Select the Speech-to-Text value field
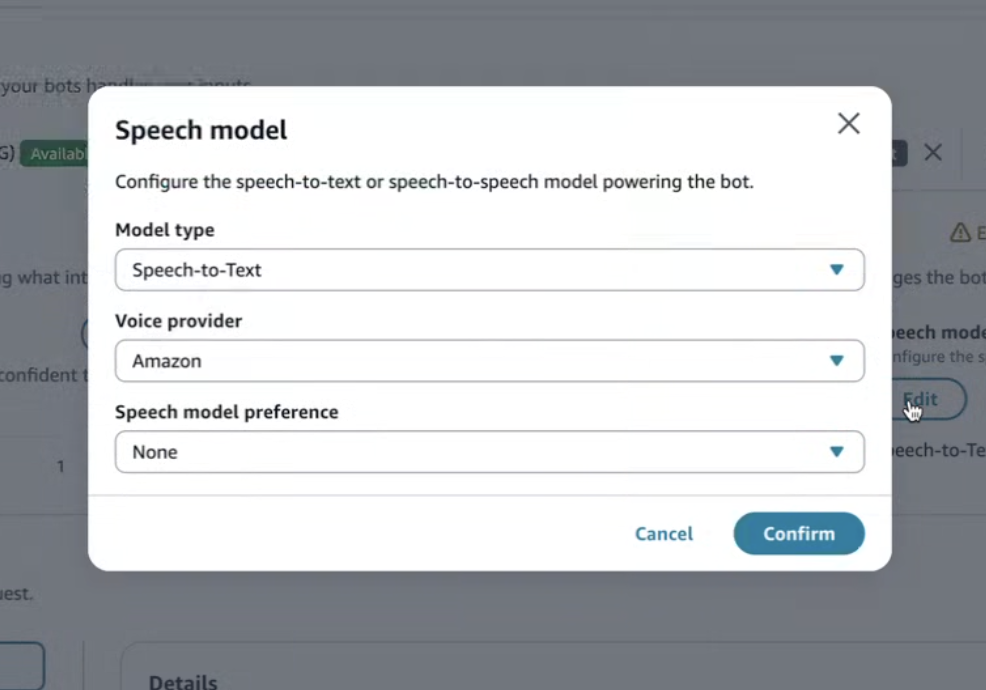The image size is (986, 690). [400, 270]
